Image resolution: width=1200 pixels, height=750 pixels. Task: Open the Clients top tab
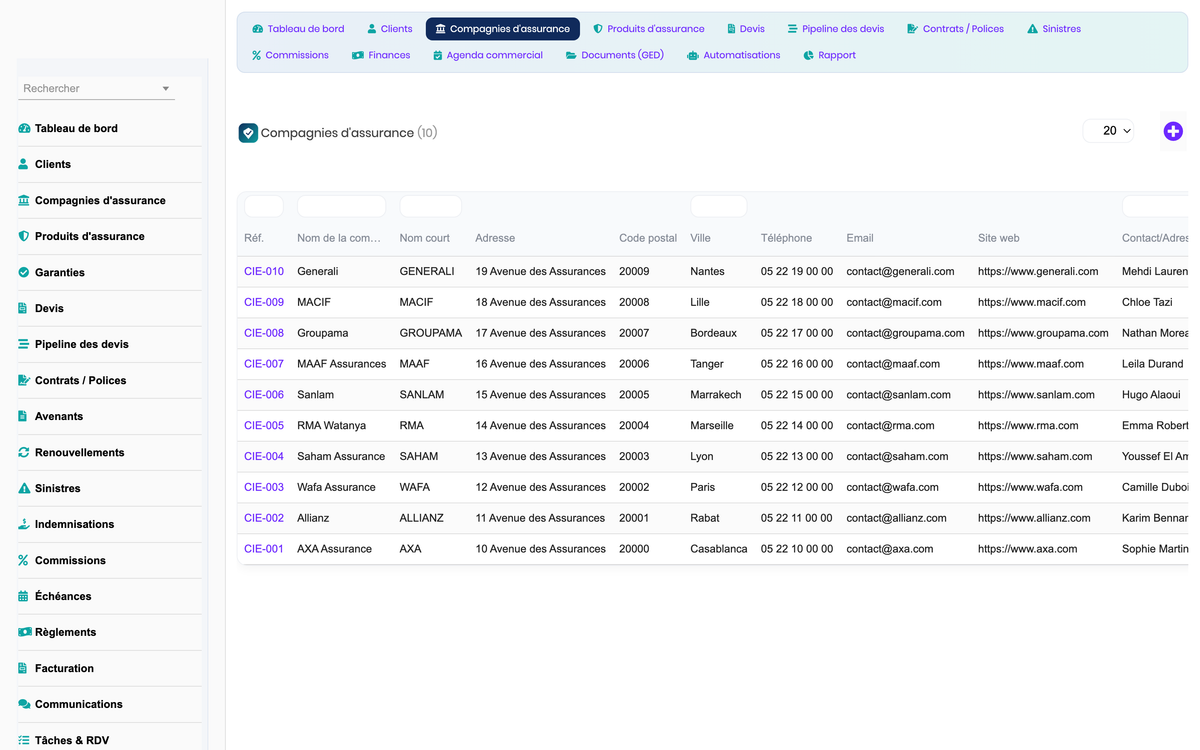point(389,29)
